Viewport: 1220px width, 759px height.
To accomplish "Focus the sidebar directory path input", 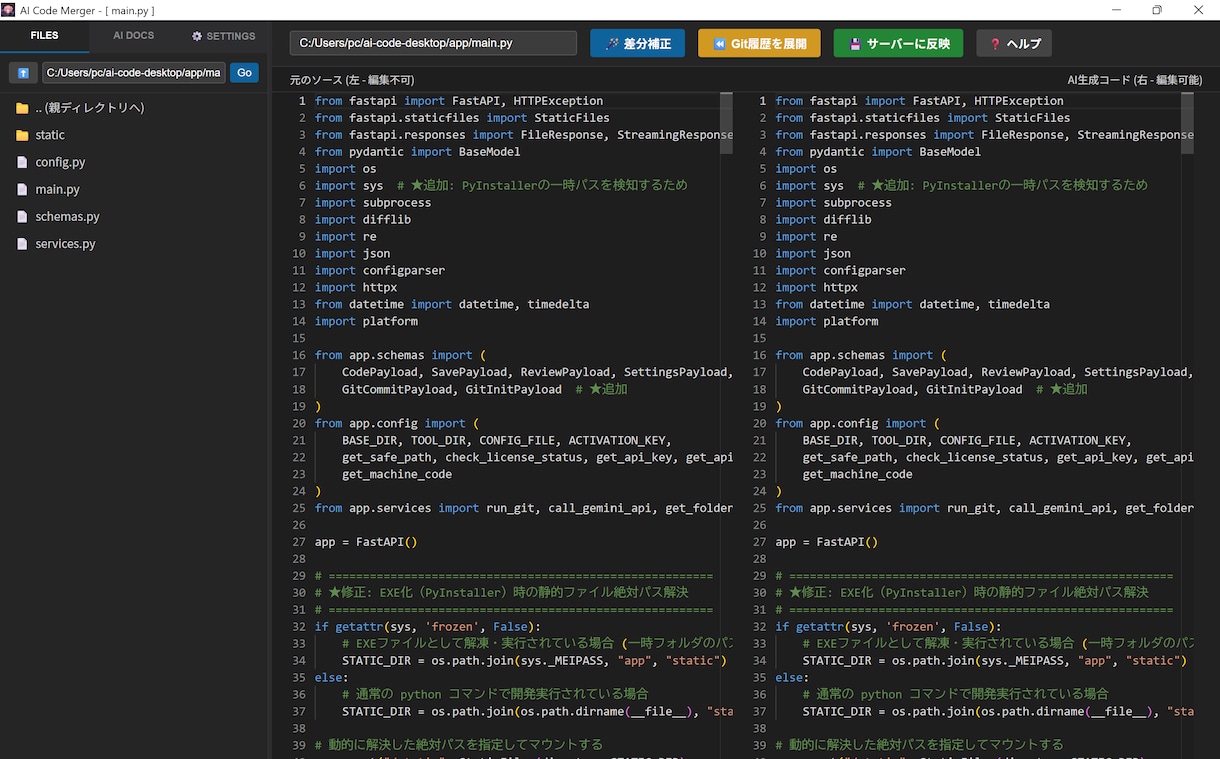I will 134,73.
